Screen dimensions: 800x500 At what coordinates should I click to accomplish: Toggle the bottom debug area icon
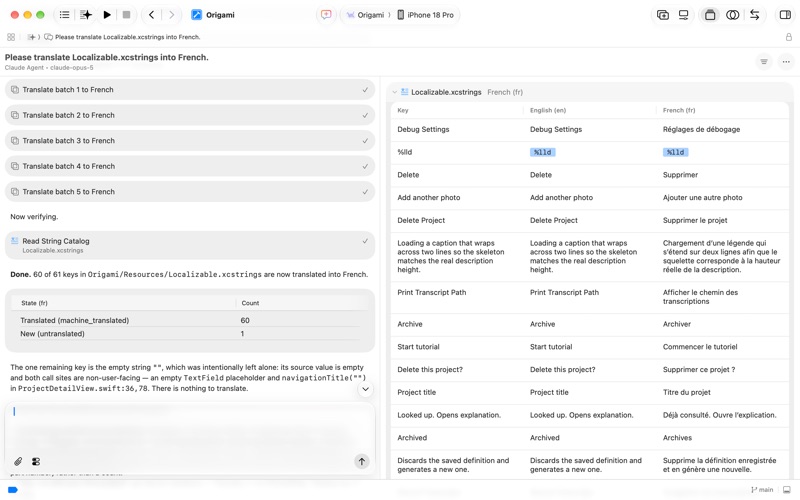[787, 490]
